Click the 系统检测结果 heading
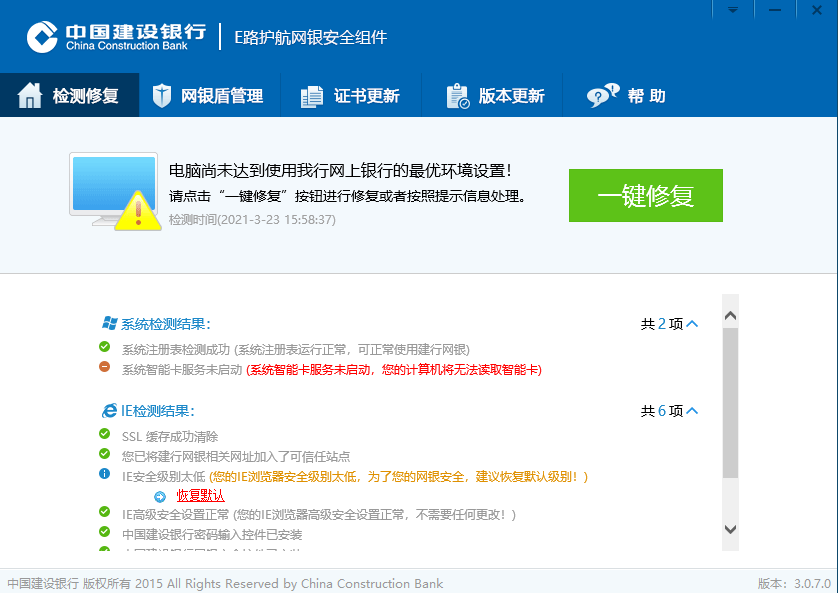The height and width of the screenshot is (593, 838). [166, 324]
